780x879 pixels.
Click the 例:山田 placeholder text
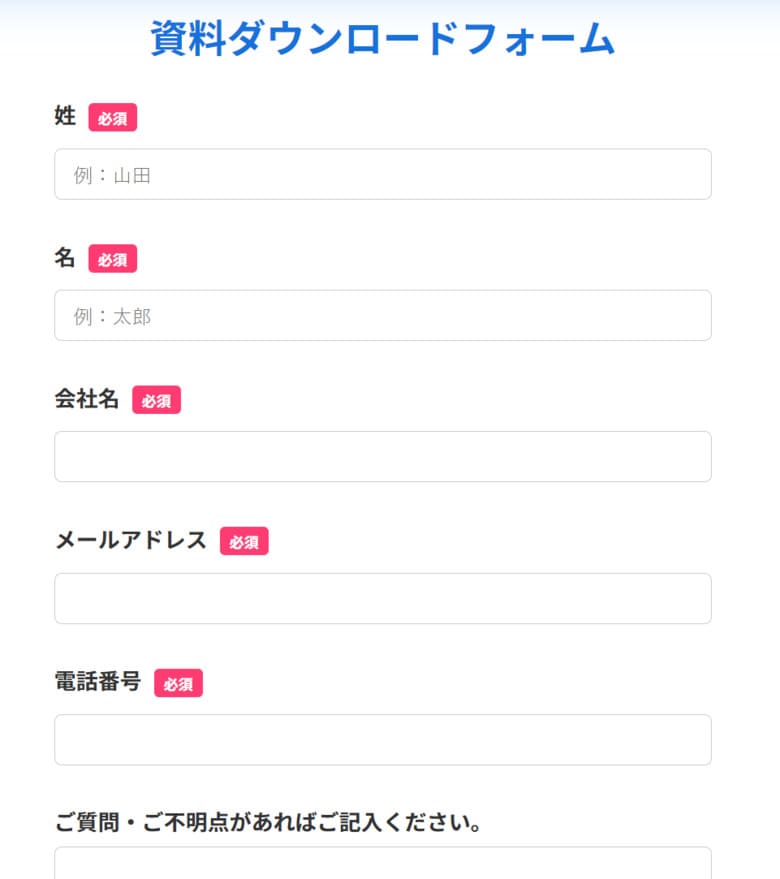click(x=112, y=175)
